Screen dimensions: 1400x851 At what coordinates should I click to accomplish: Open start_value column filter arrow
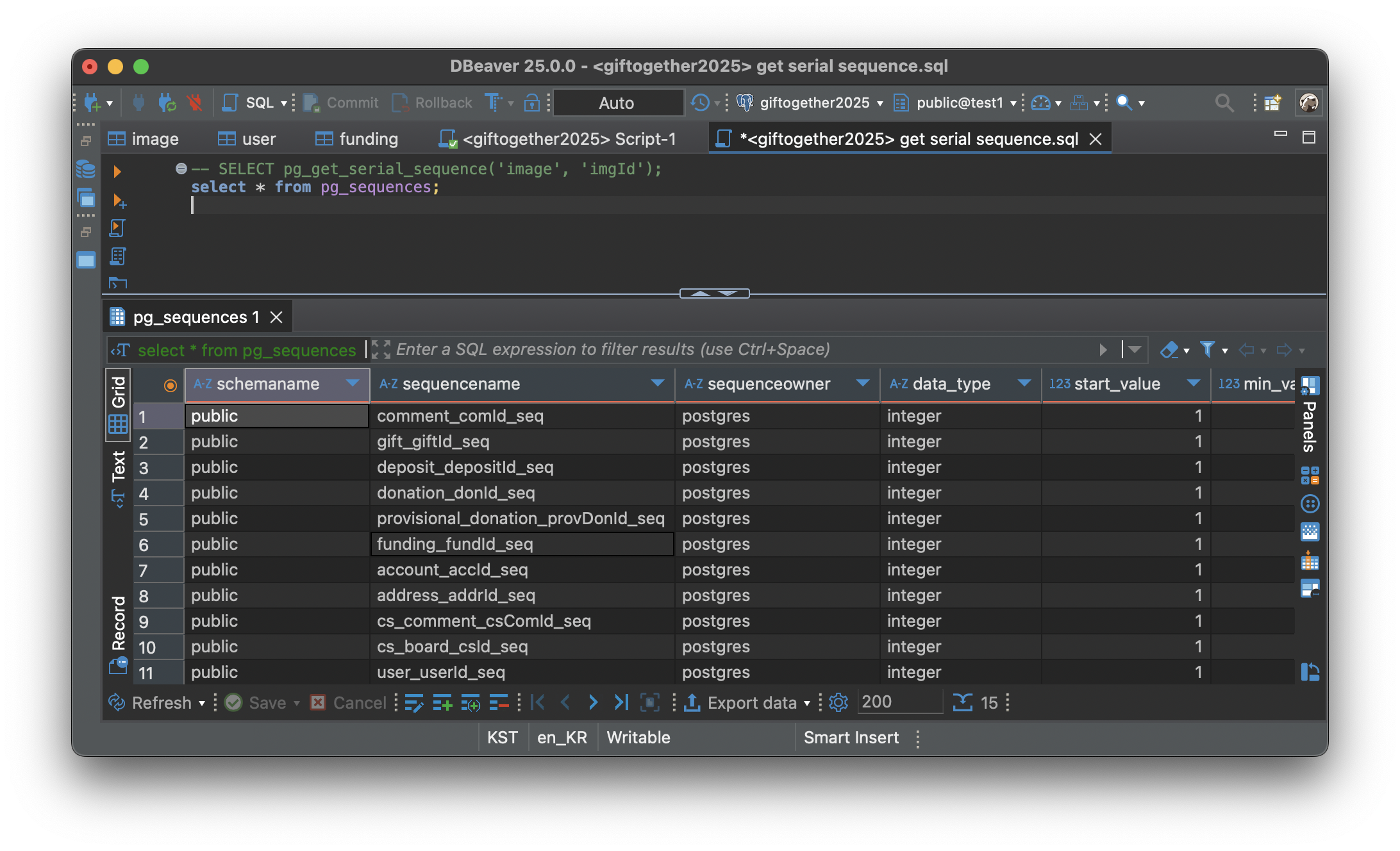pos(1194,383)
